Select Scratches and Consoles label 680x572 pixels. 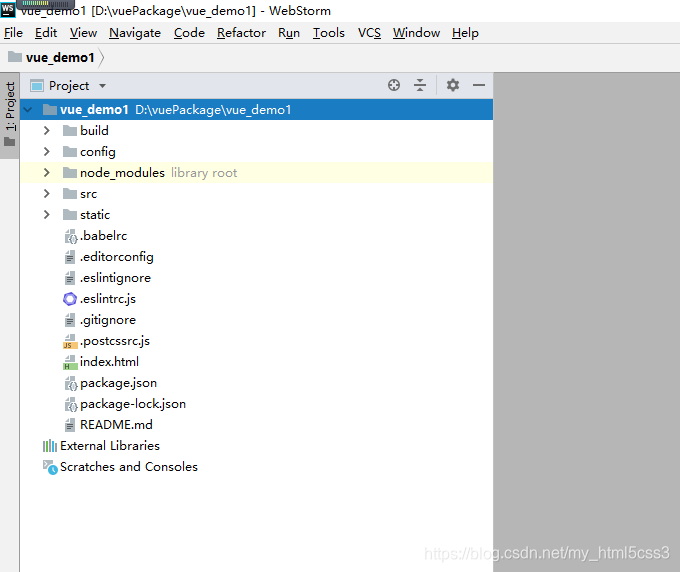[x=129, y=467]
